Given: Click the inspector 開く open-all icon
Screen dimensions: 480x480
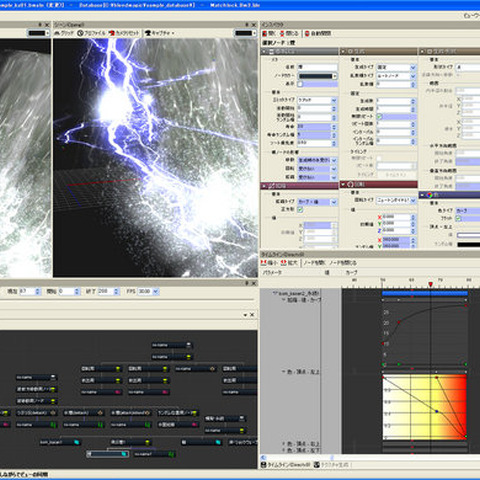Looking at the screenshot, I should [265, 33].
